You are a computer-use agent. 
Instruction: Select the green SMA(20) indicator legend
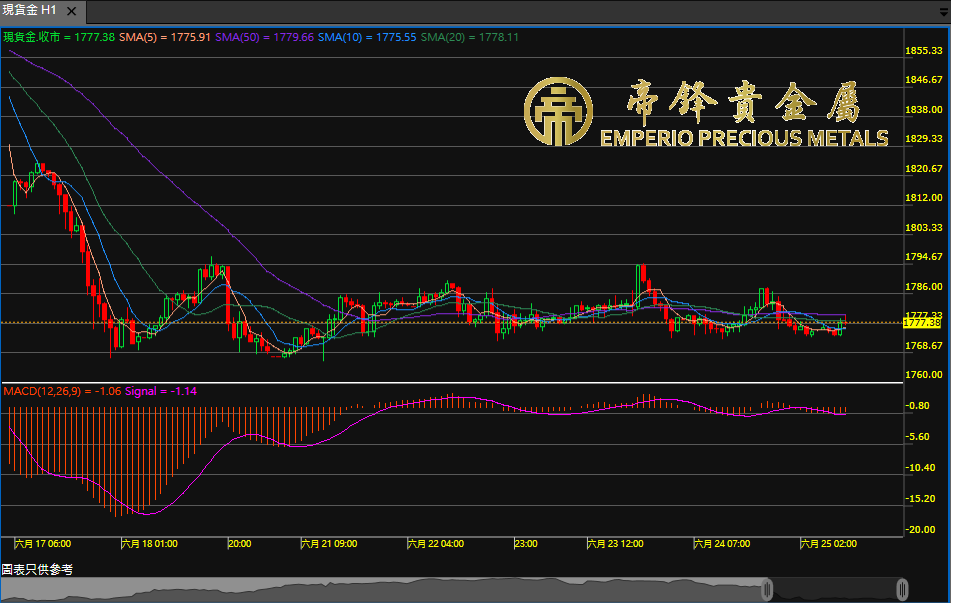point(470,37)
